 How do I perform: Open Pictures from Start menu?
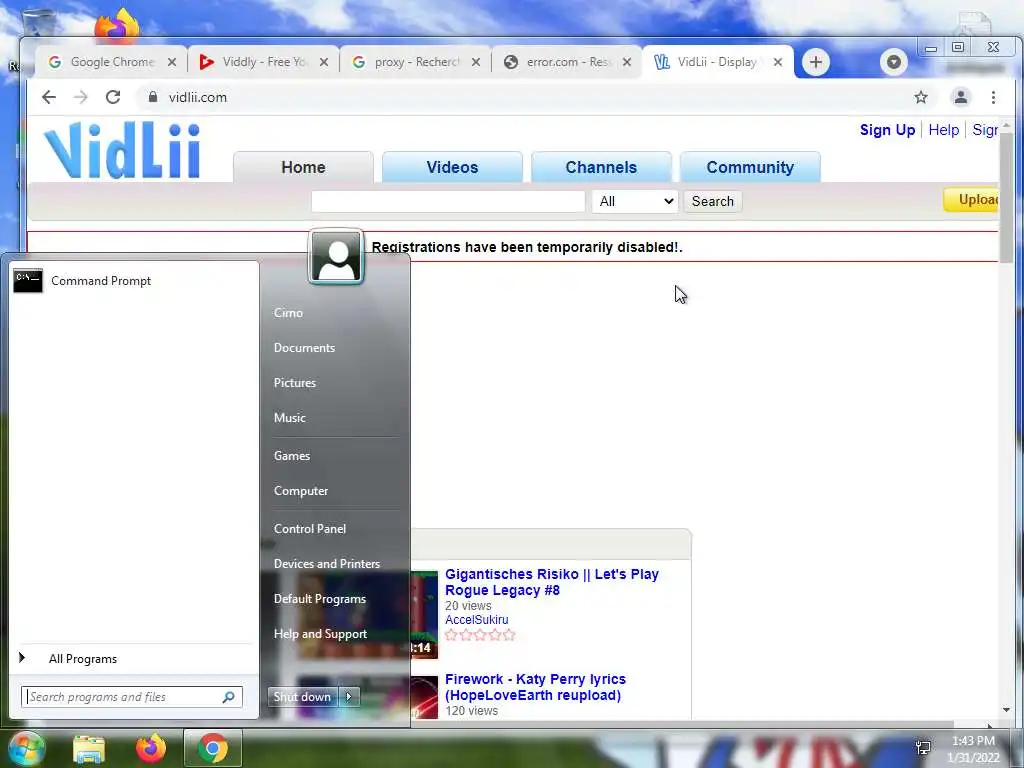point(295,383)
